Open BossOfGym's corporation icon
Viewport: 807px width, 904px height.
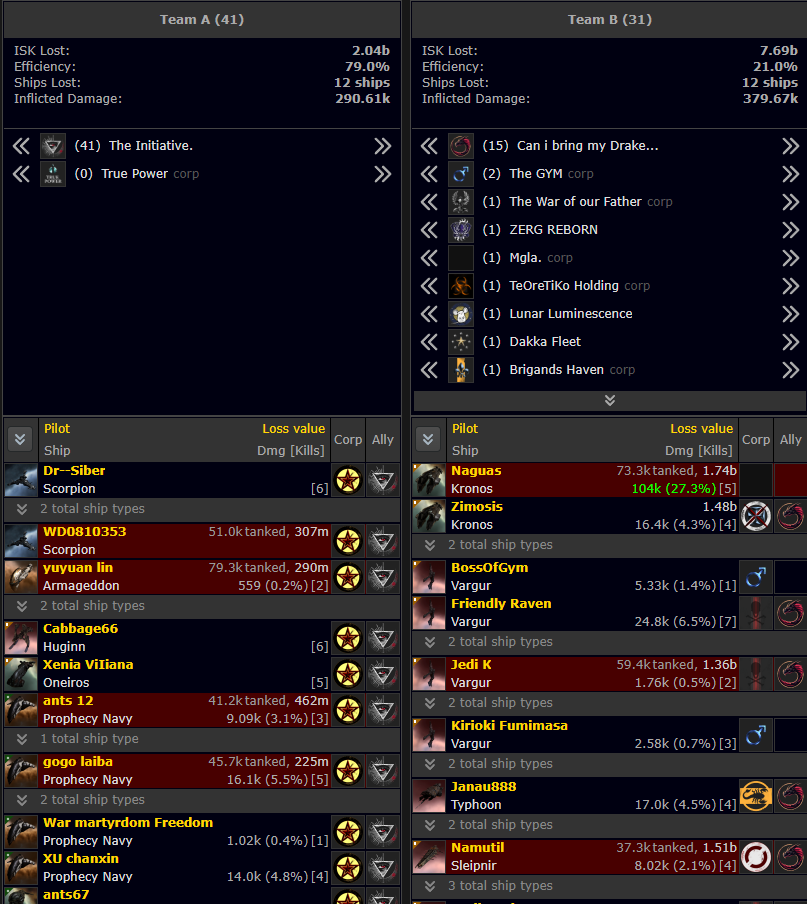click(x=756, y=577)
